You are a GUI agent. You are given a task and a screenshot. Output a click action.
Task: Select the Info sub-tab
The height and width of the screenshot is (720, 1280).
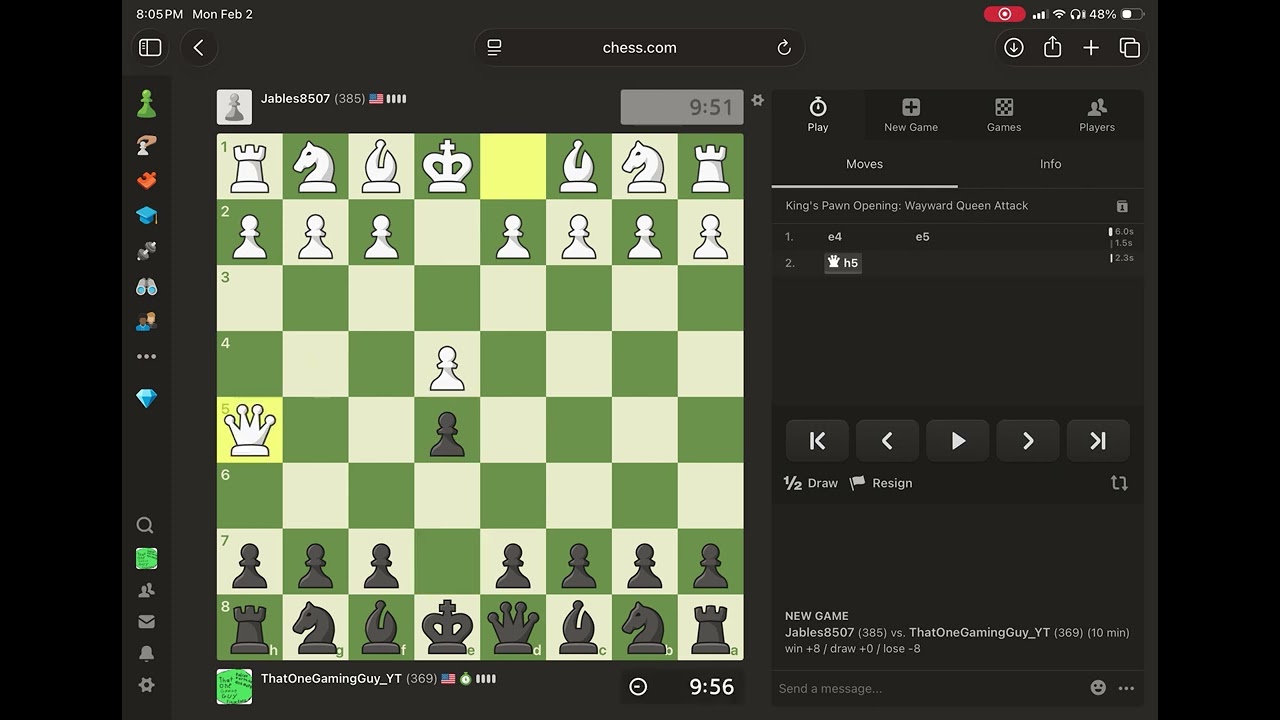click(1050, 164)
